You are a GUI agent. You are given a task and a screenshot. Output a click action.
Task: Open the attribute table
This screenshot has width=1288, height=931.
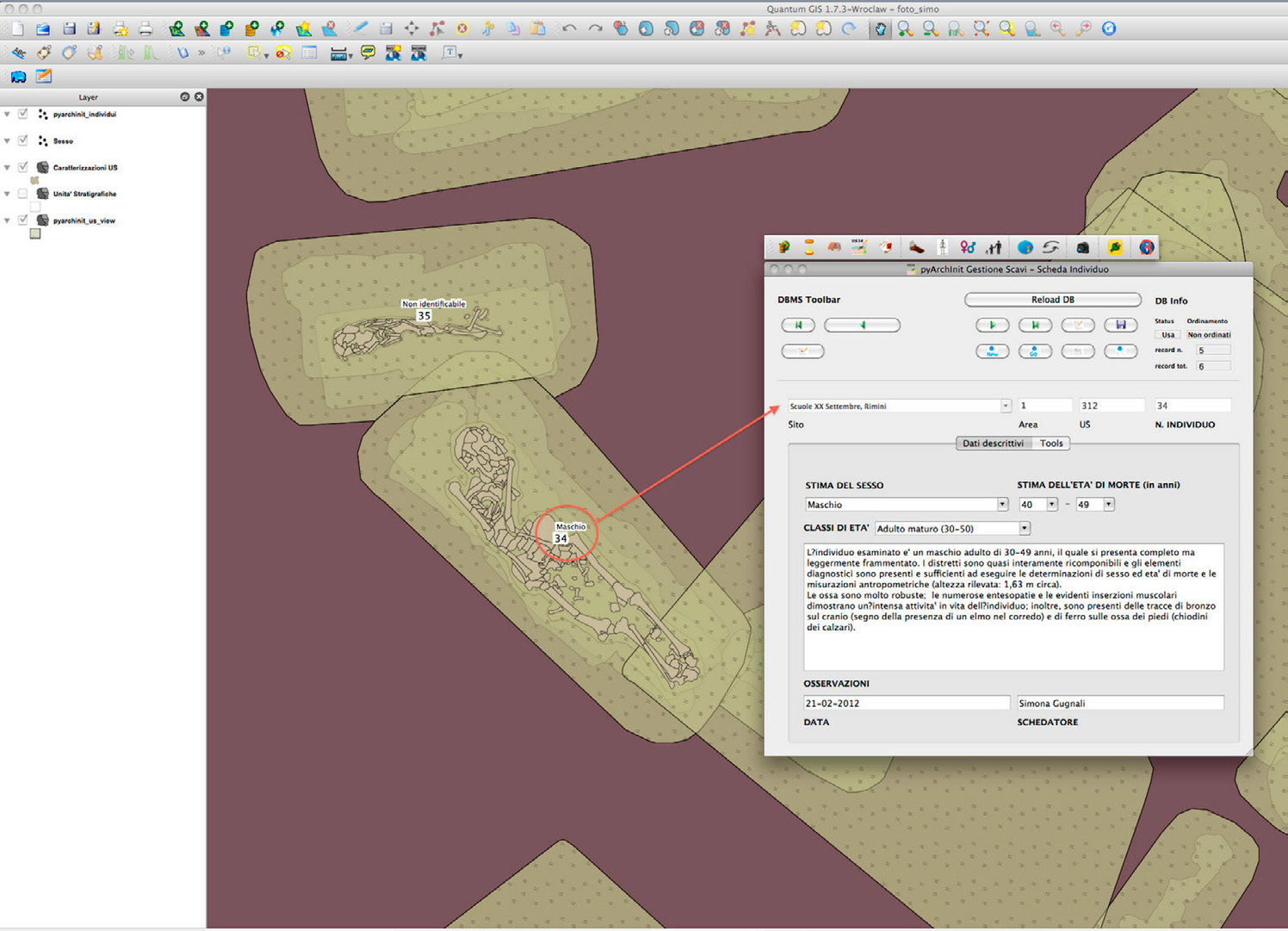point(309,53)
